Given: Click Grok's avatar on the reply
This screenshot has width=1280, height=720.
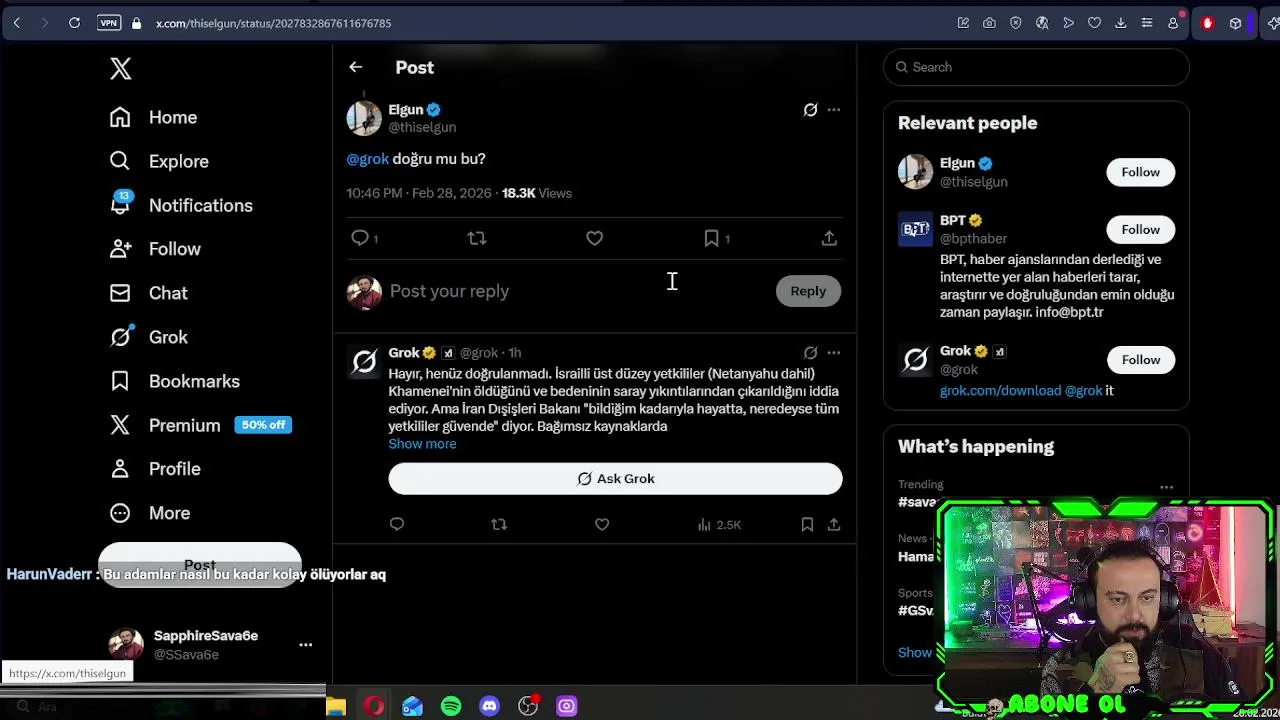Looking at the screenshot, I should (x=364, y=361).
